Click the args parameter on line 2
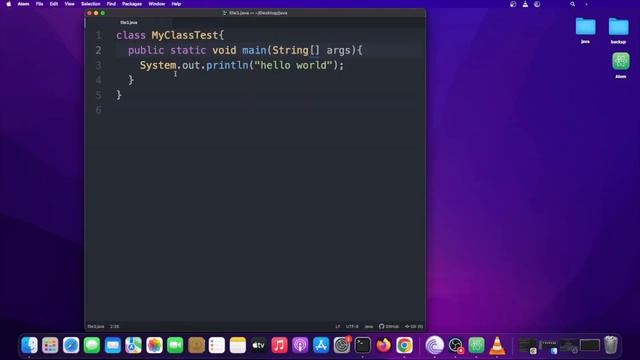The image size is (640, 360). (x=338, y=51)
